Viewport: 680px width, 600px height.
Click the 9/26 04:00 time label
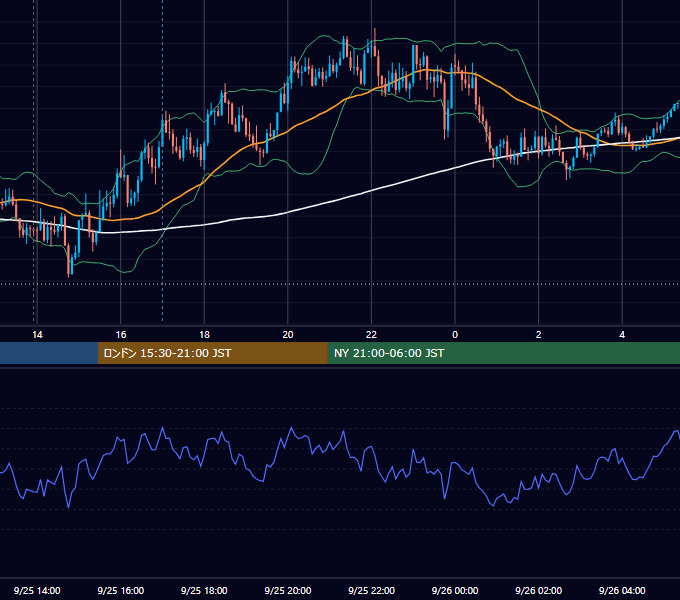[622, 590]
